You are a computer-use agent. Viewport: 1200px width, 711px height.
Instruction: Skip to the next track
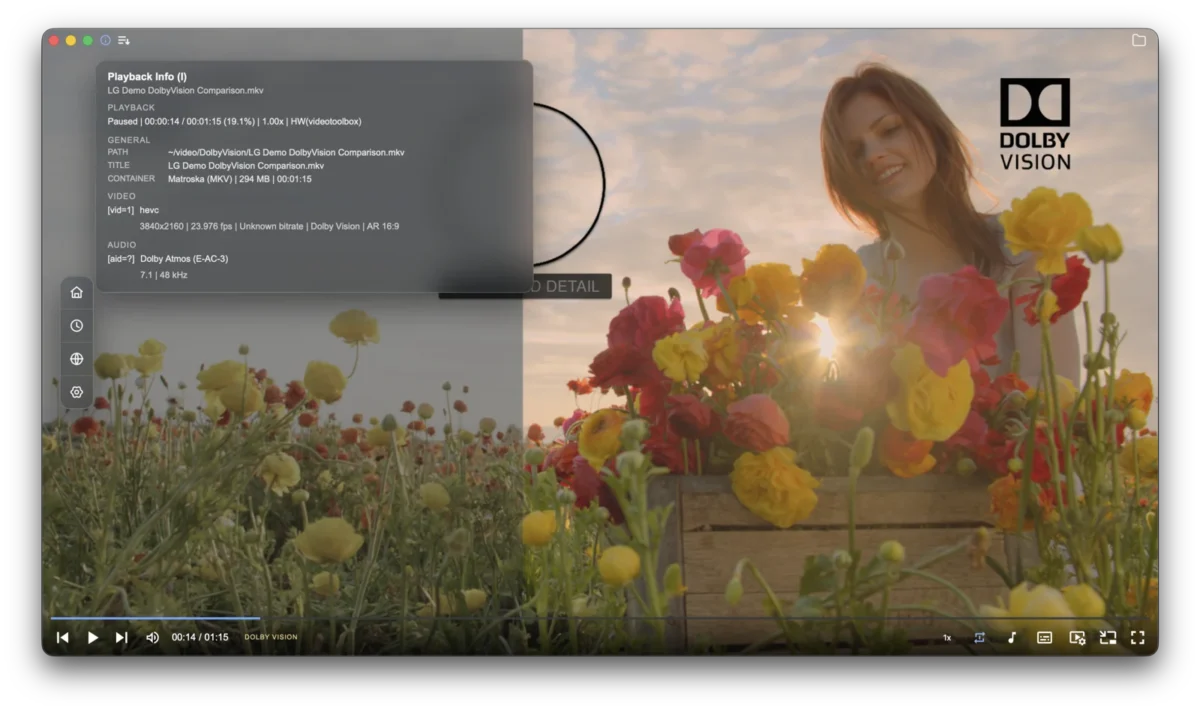122,637
